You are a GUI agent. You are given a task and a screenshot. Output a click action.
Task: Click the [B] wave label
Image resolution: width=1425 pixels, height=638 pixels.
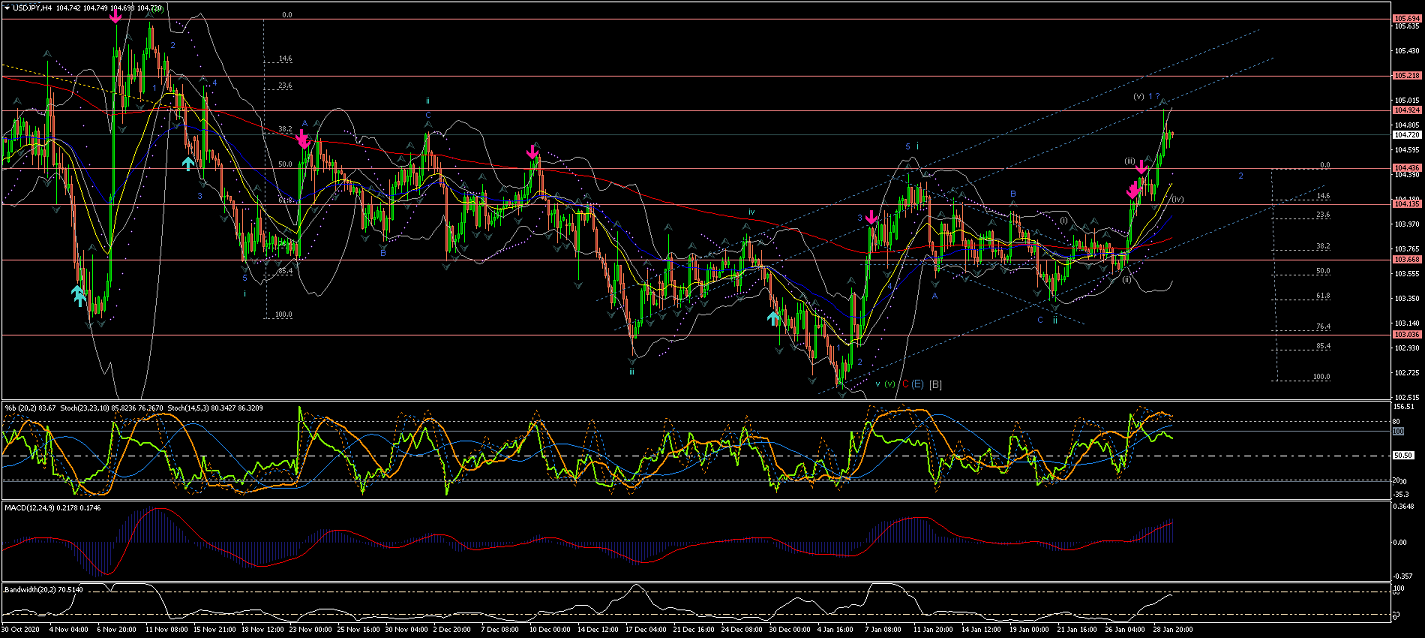coord(935,384)
